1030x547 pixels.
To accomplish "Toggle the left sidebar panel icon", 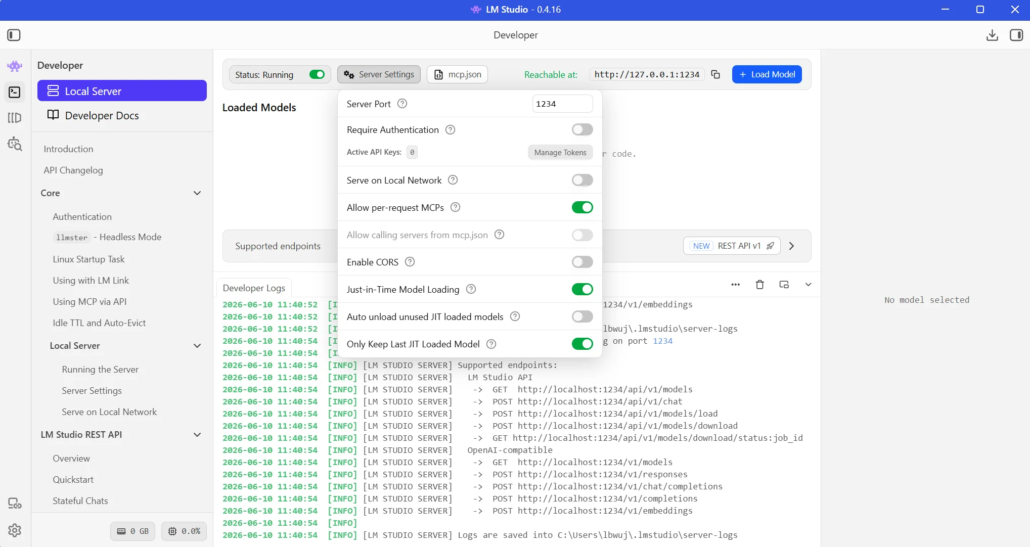I will 14,35.
